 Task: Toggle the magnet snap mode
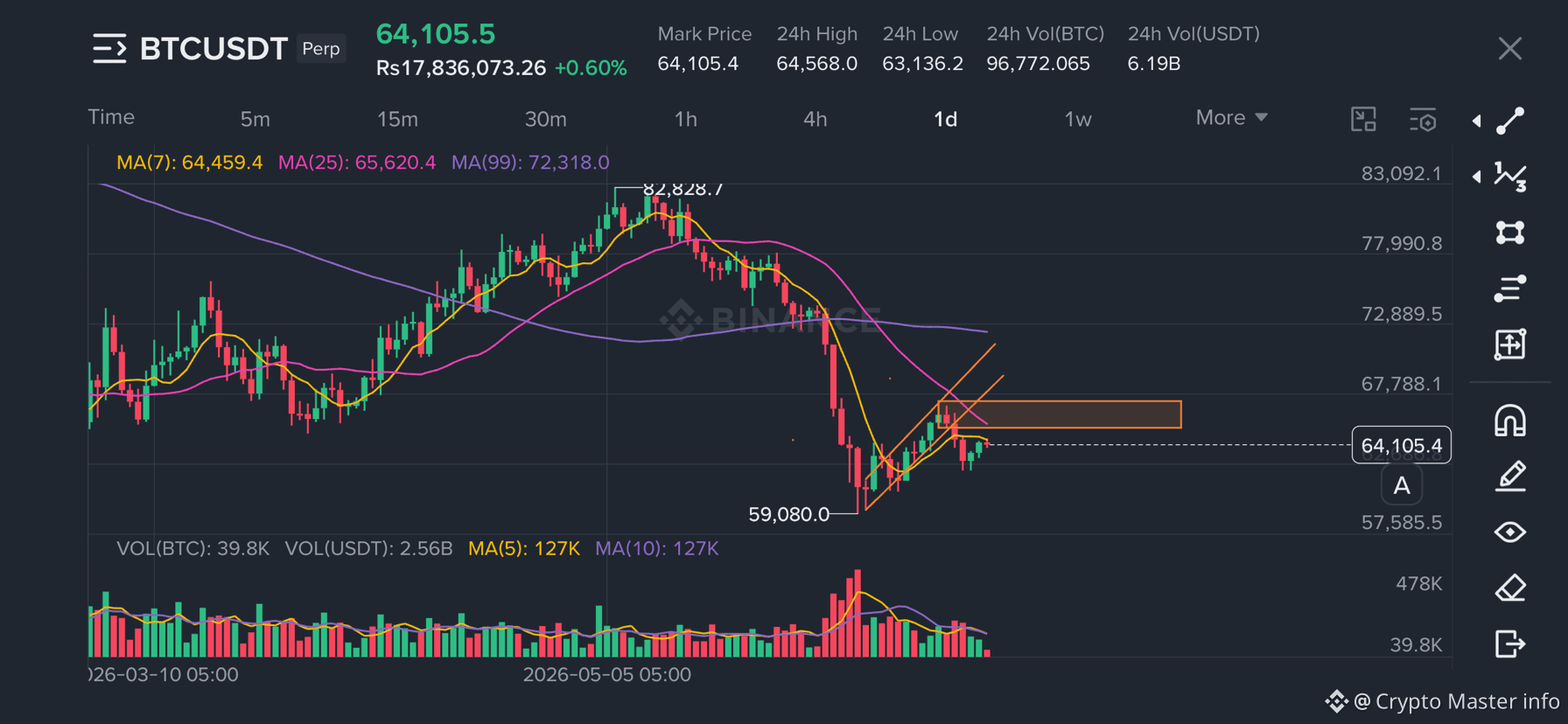click(x=1510, y=421)
